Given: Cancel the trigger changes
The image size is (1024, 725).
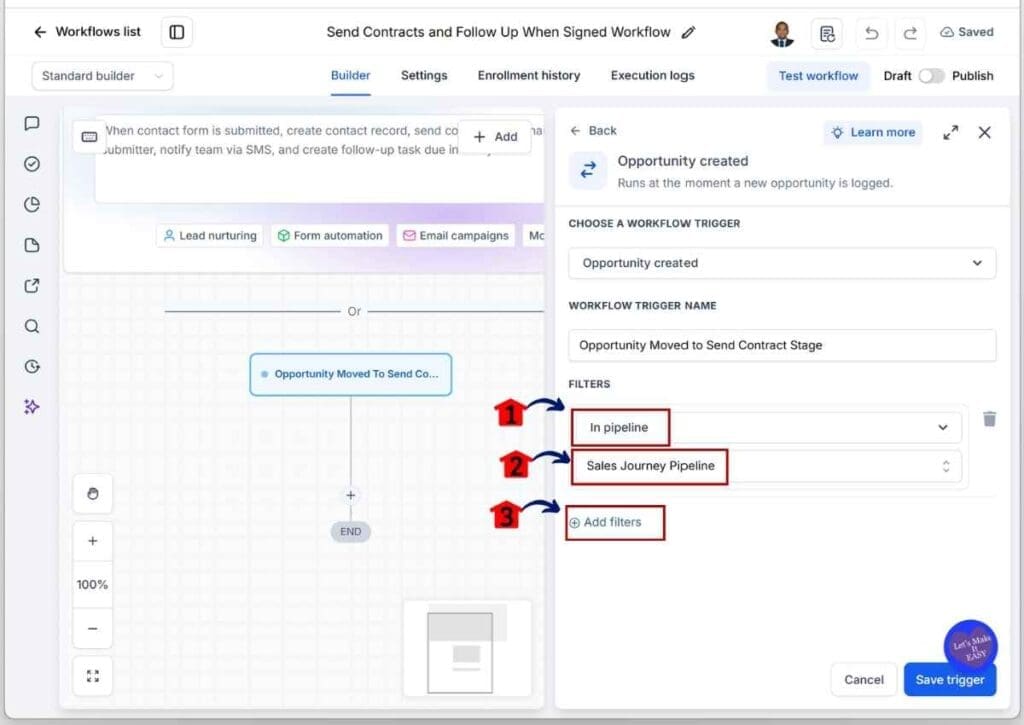Looking at the screenshot, I should click(863, 679).
